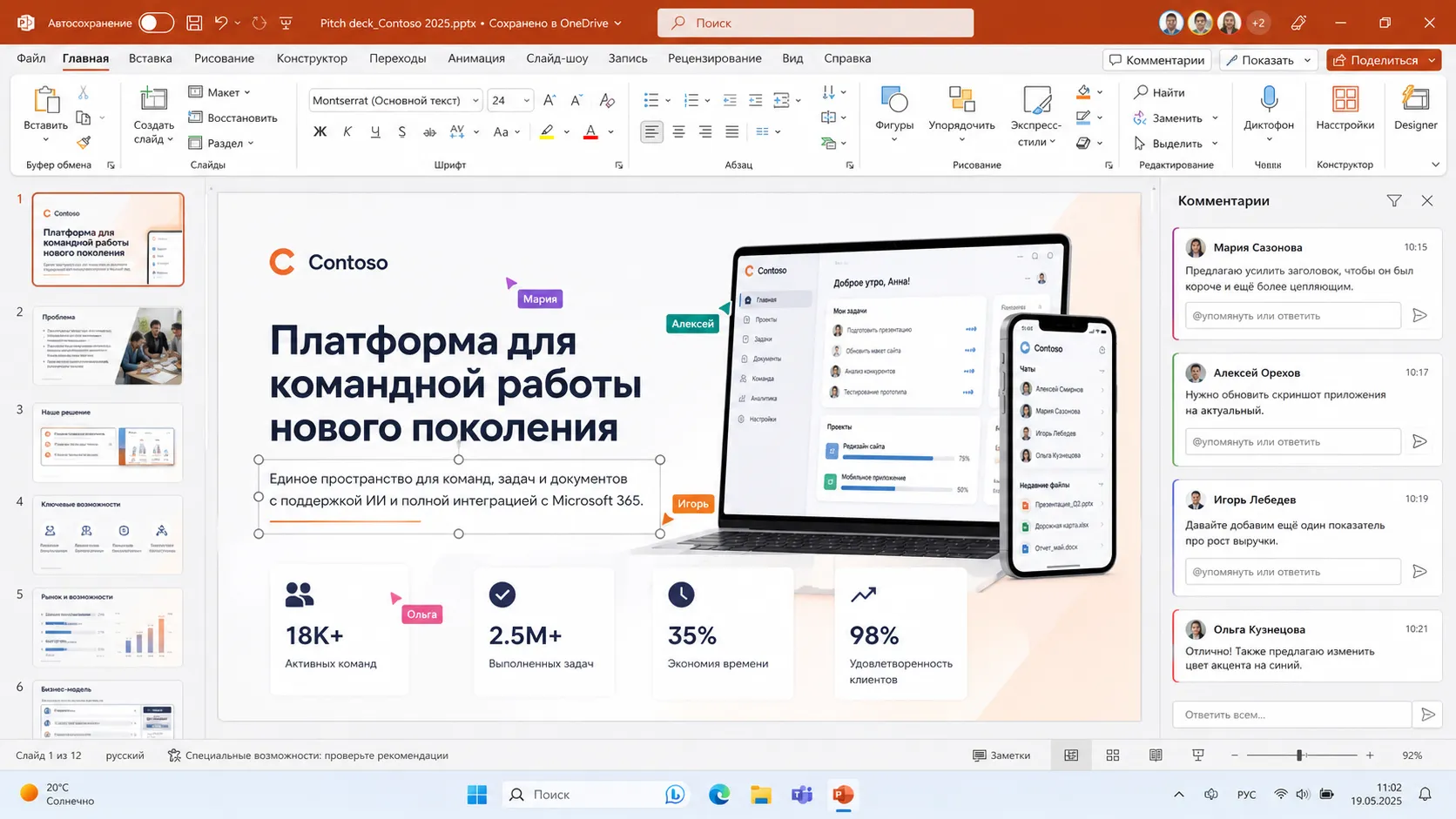Image resolution: width=1456 pixels, height=819 pixels.
Task: Start slide show from the status bar icon
Action: [1198, 755]
